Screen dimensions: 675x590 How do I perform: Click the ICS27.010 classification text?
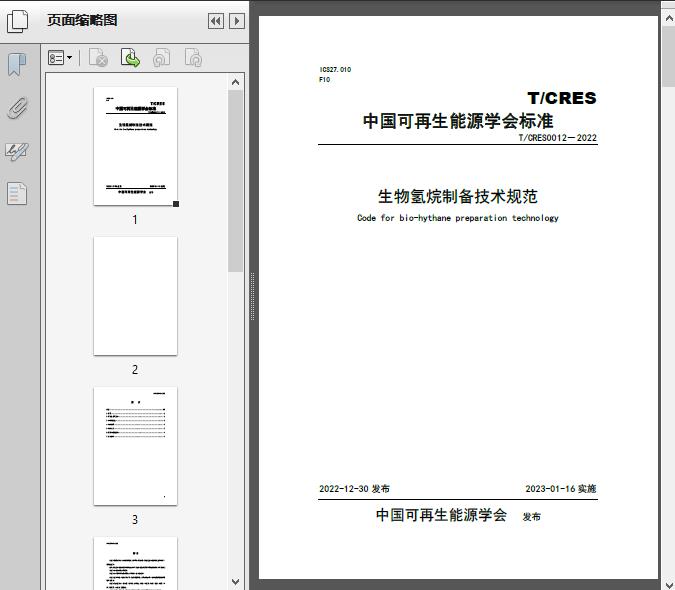click(x=335, y=69)
